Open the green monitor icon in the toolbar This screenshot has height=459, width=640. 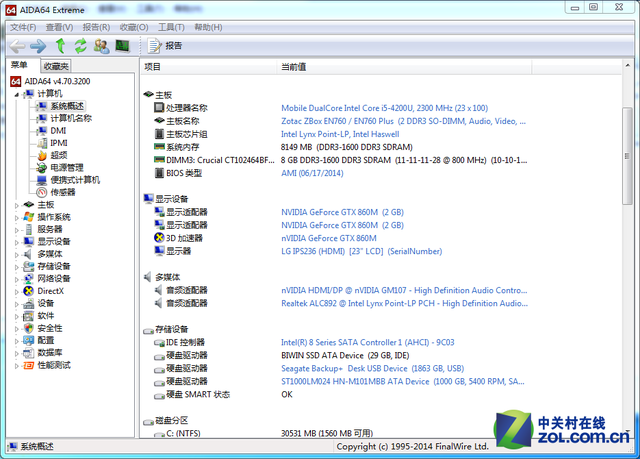pos(122,46)
